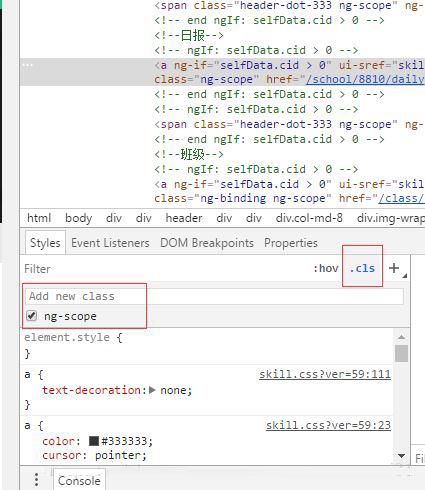The width and height of the screenshot is (425, 490).
Task: Open the Console drawer tab
Action: [79, 480]
